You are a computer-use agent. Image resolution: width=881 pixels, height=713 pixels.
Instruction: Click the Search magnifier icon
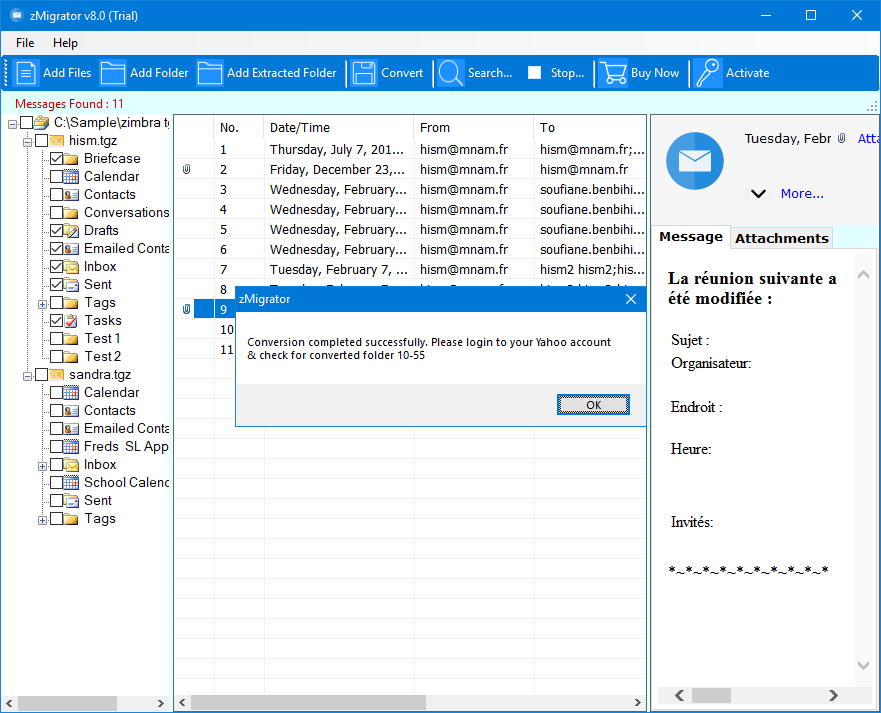[x=451, y=73]
